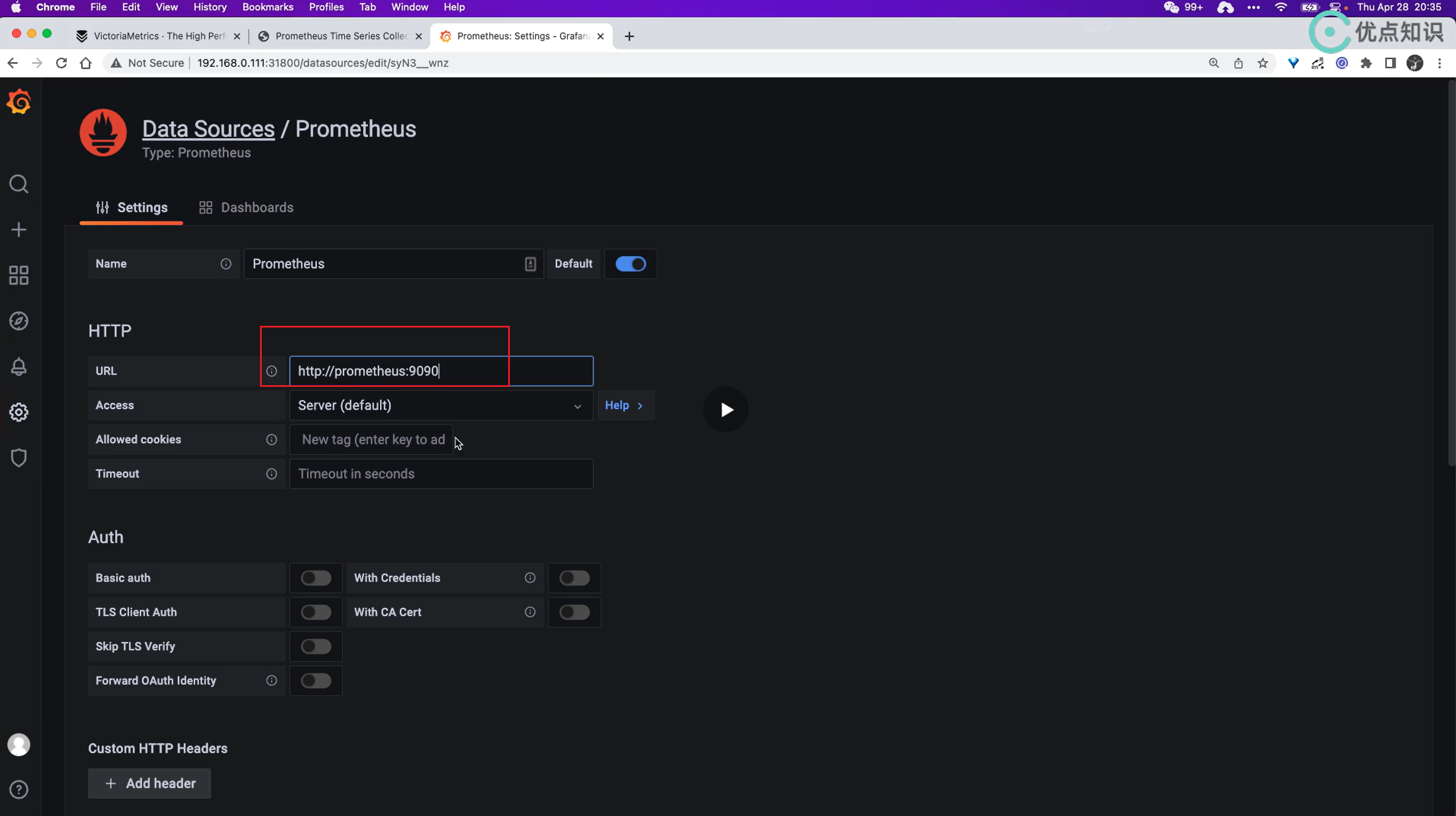Open a new browser tab
This screenshot has width=1456, height=816.
pos(629,36)
